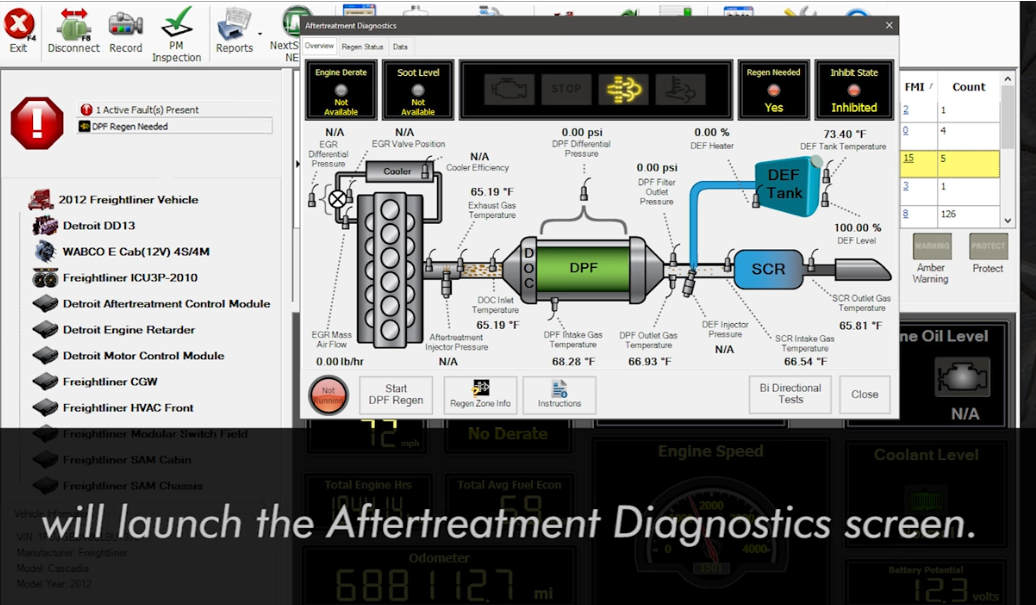This screenshot has height=605, width=1036.
Task: Click the red active fault warning icon
Action: [37, 124]
